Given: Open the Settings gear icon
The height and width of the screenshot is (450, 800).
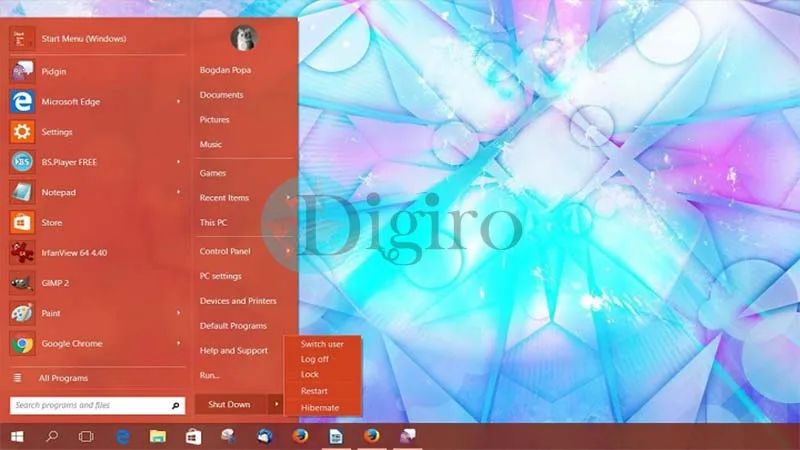Looking at the screenshot, I should click(22, 132).
